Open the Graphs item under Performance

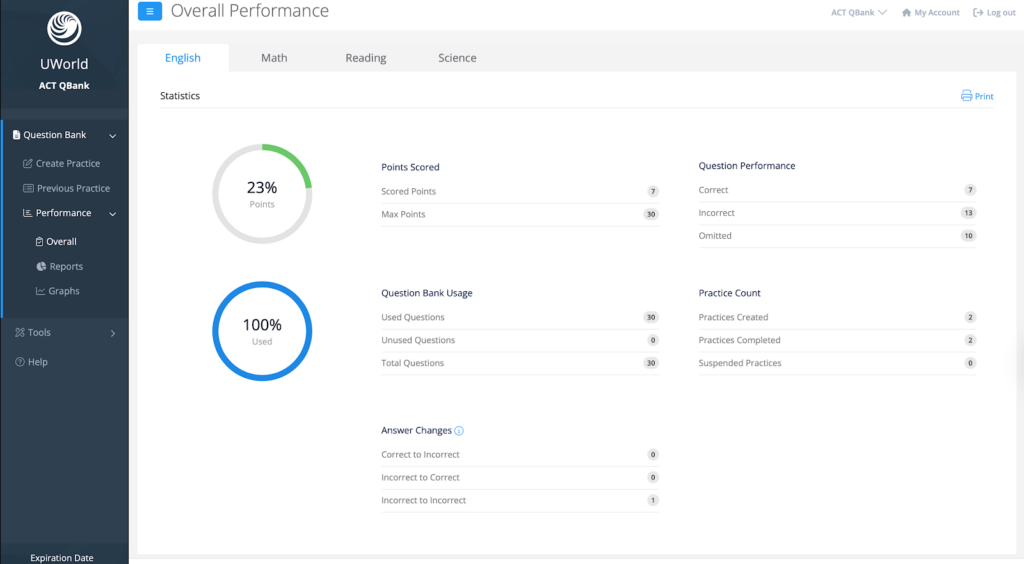point(63,291)
